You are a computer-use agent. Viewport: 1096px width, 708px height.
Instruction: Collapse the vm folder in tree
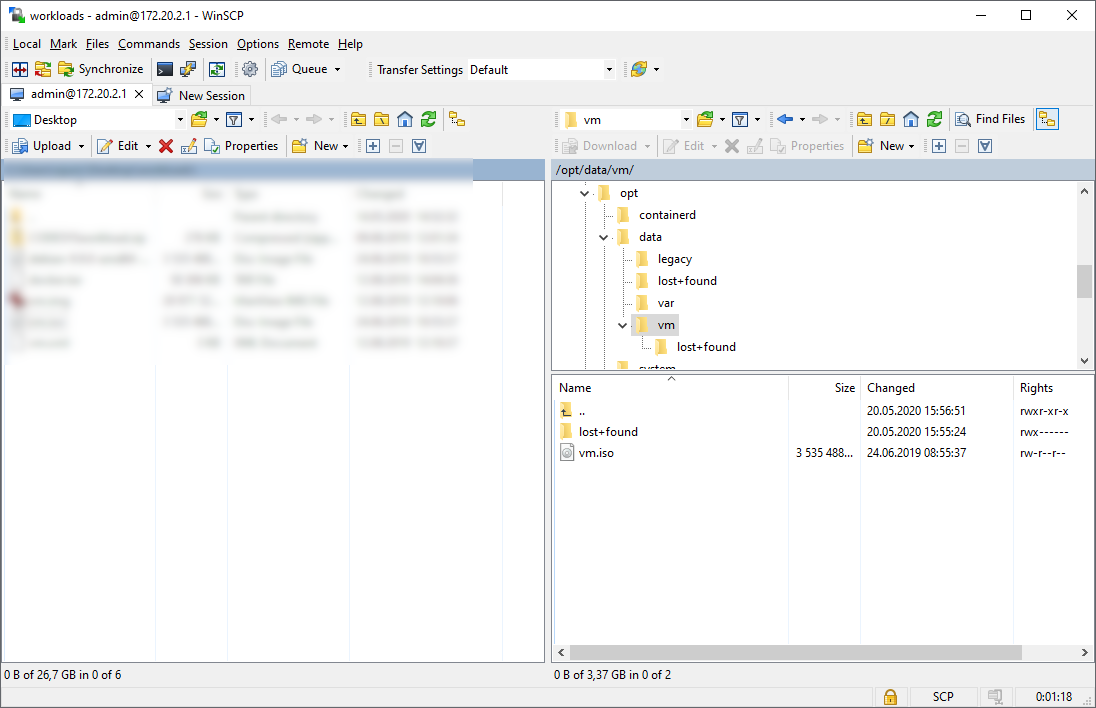(x=623, y=325)
